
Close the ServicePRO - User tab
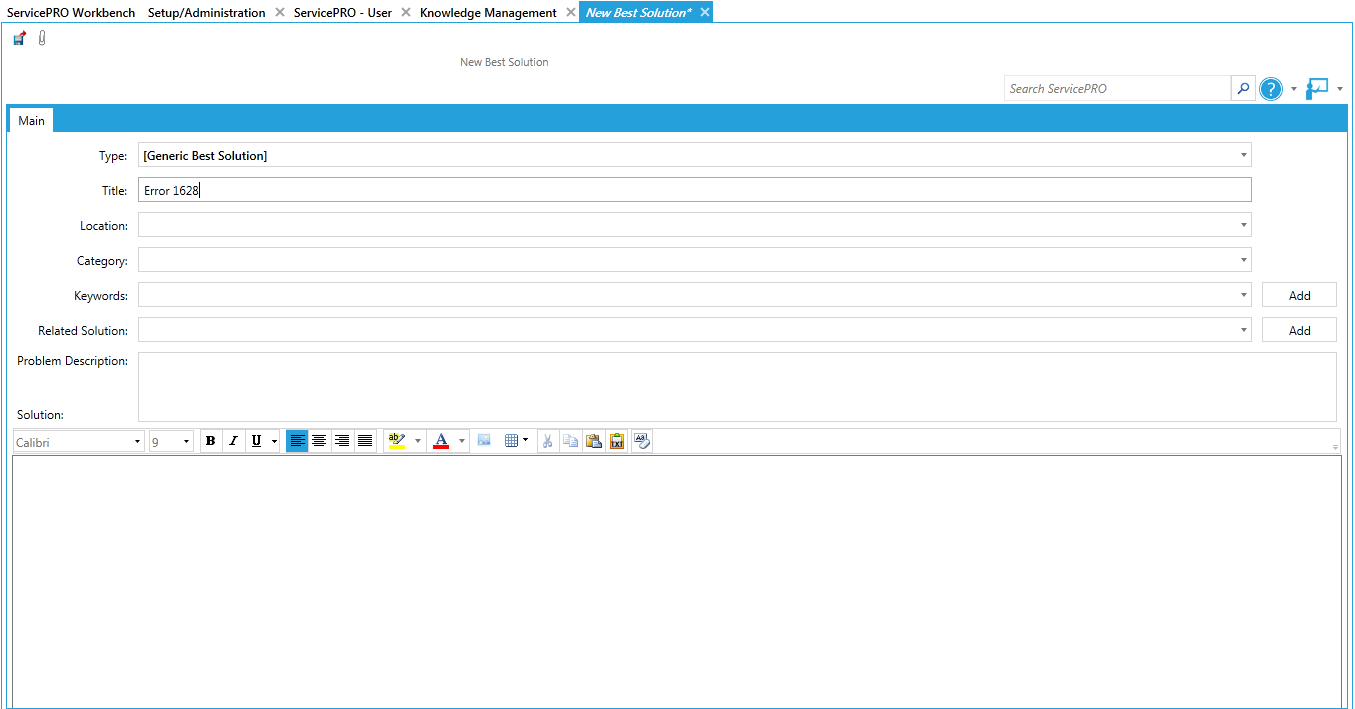tap(405, 12)
